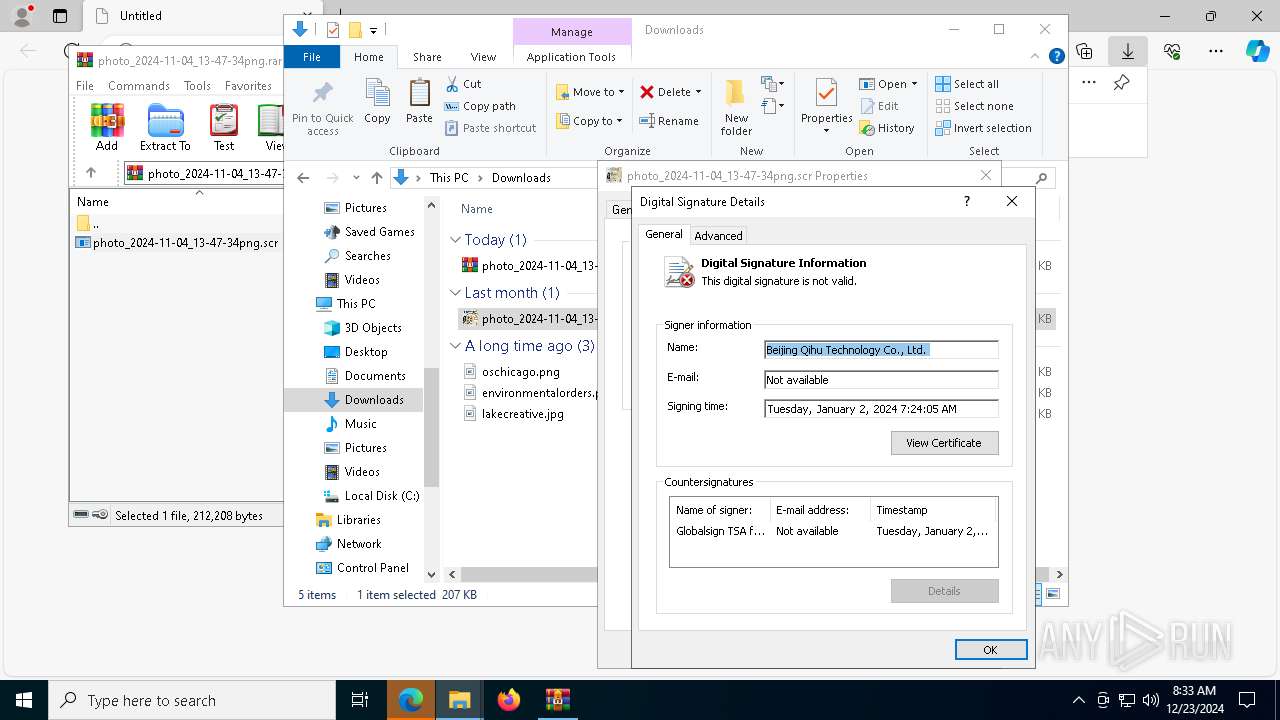Collapse the Explorer ribbon chevron

(1037, 57)
